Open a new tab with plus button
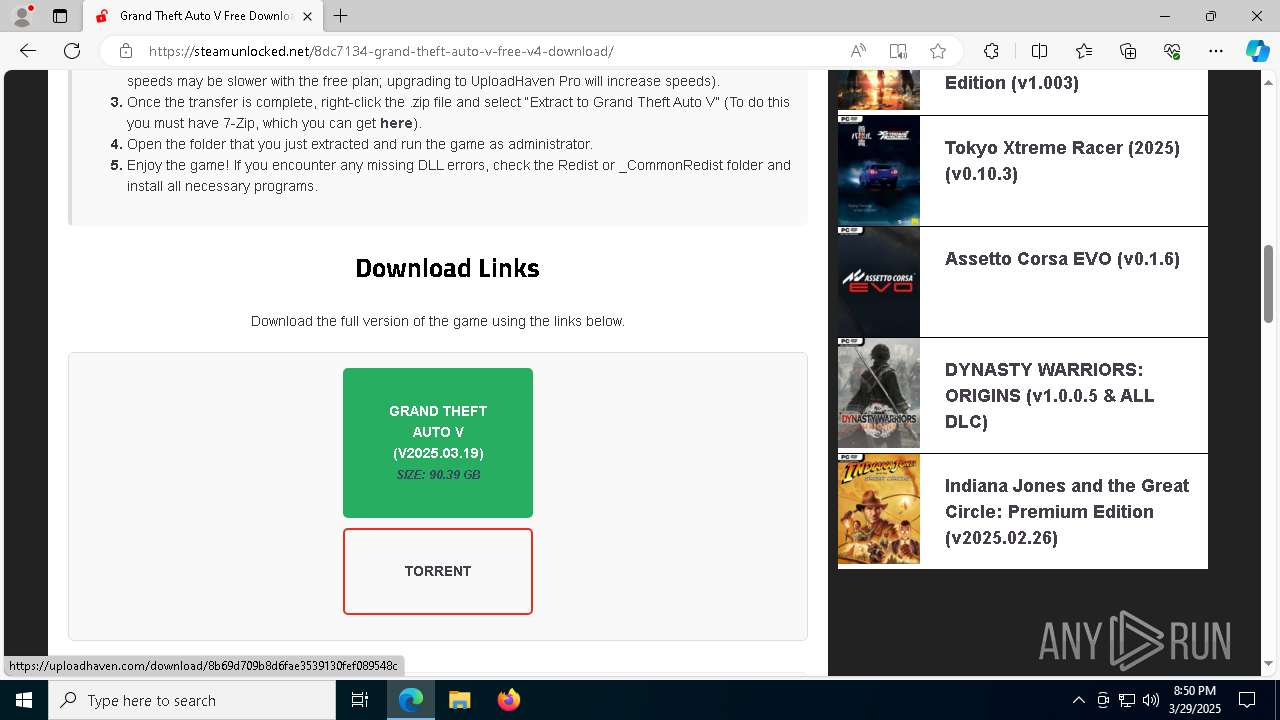Image resolution: width=1280 pixels, height=720 pixels. (341, 16)
